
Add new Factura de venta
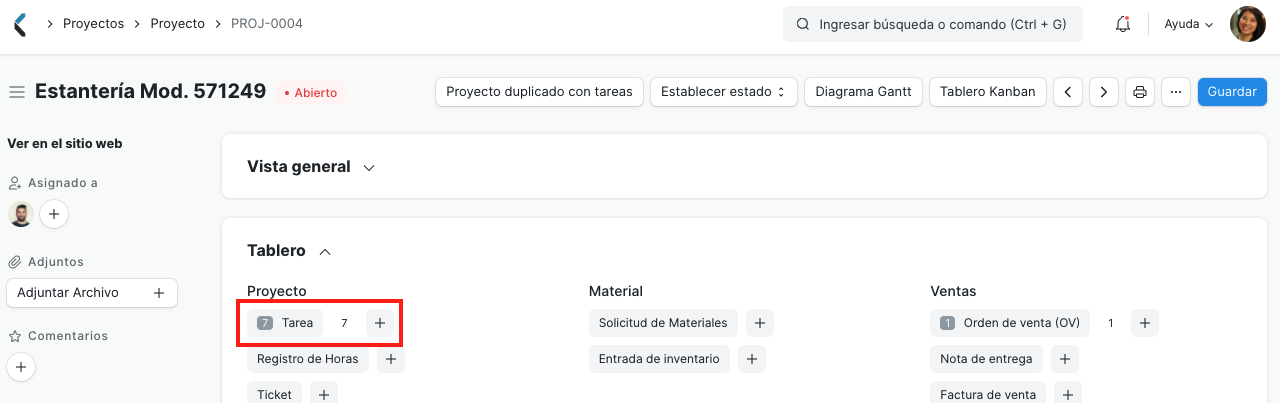click(x=1068, y=395)
